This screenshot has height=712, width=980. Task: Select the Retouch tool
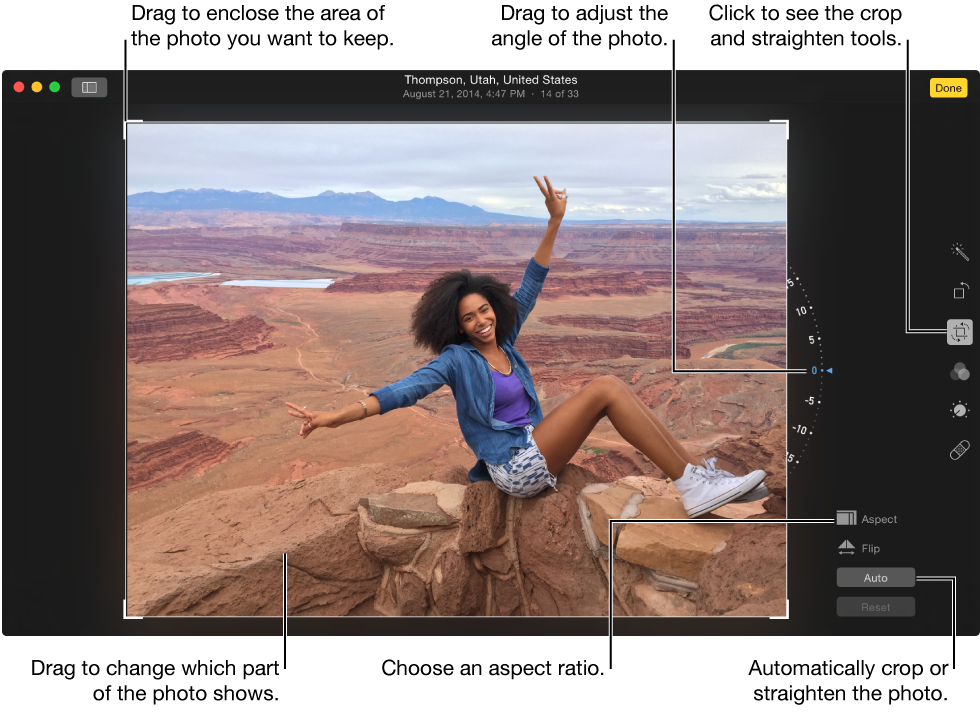959,448
